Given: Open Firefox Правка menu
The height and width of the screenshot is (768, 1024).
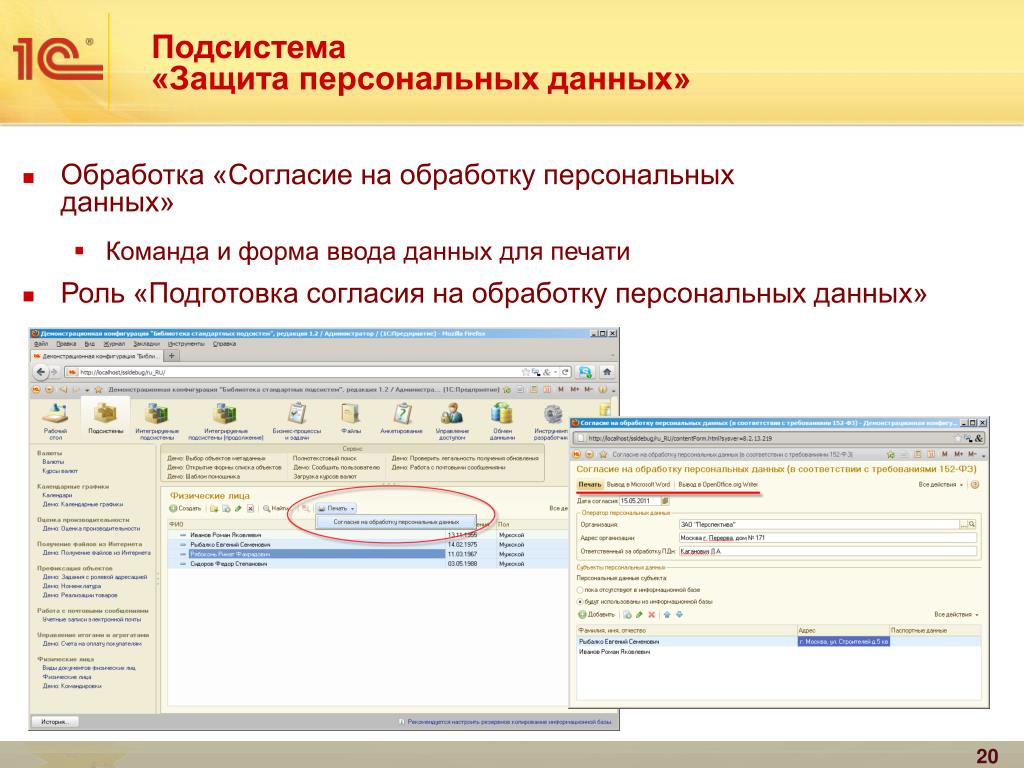Looking at the screenshot, I should [x=66, y=344].
